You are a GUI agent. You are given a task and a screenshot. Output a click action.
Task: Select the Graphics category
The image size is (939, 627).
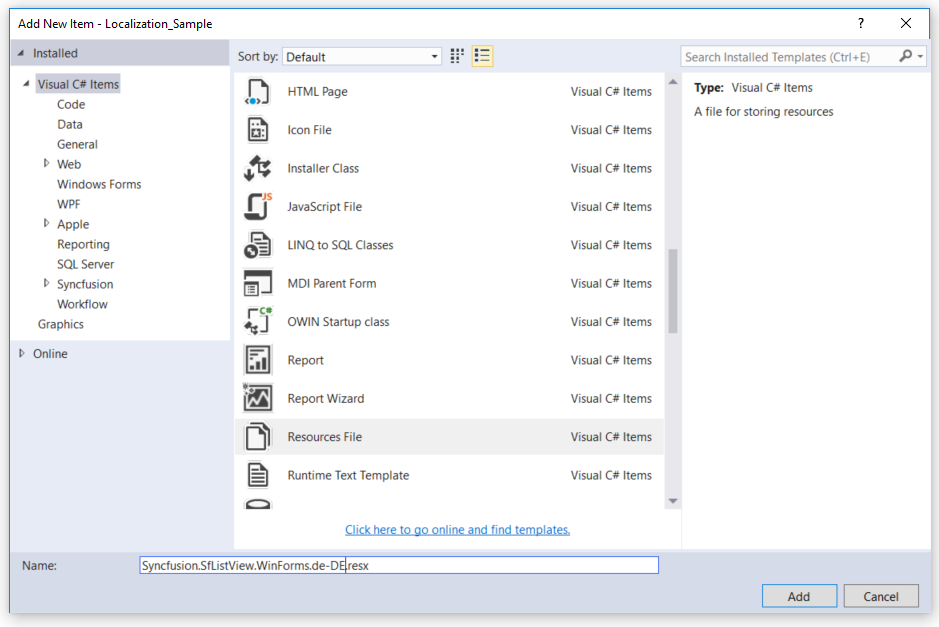point(61,324)
